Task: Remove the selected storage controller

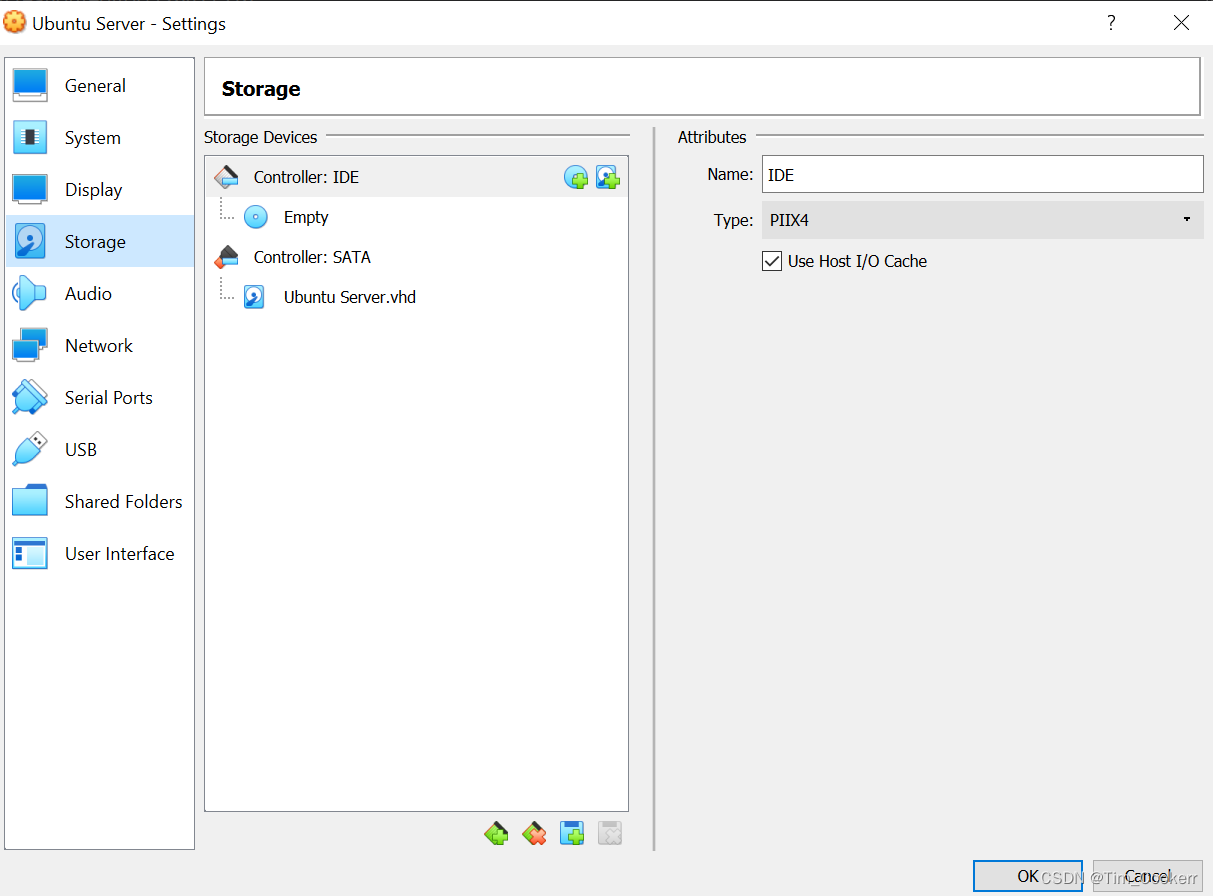Action: pyautogui.click(x=534, y=832)
